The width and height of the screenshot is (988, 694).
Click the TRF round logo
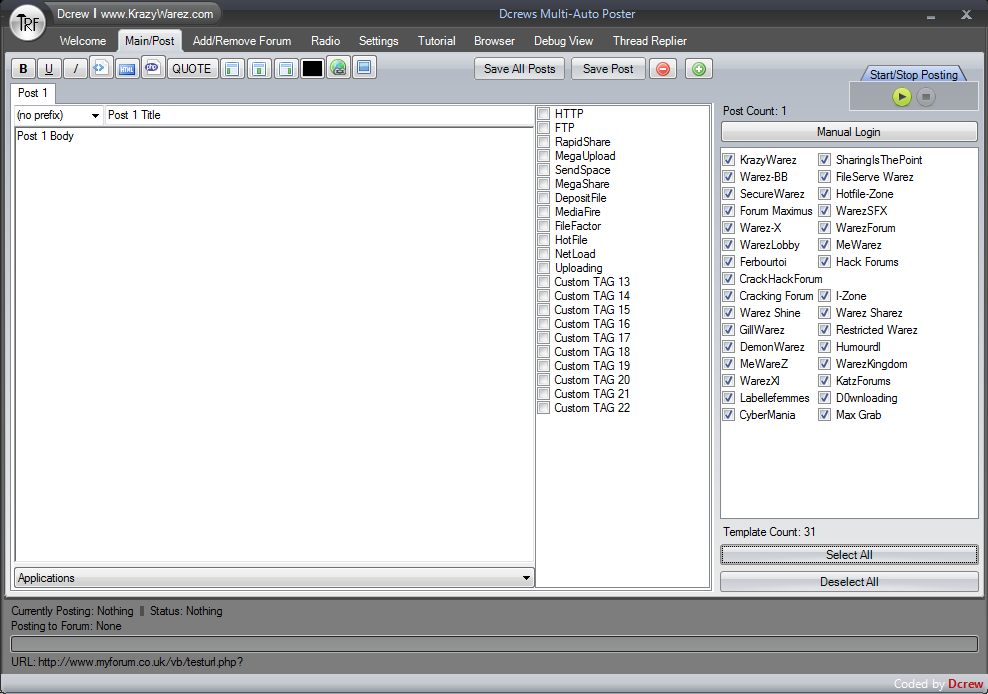pyautogui.click(x=28, y=23)
